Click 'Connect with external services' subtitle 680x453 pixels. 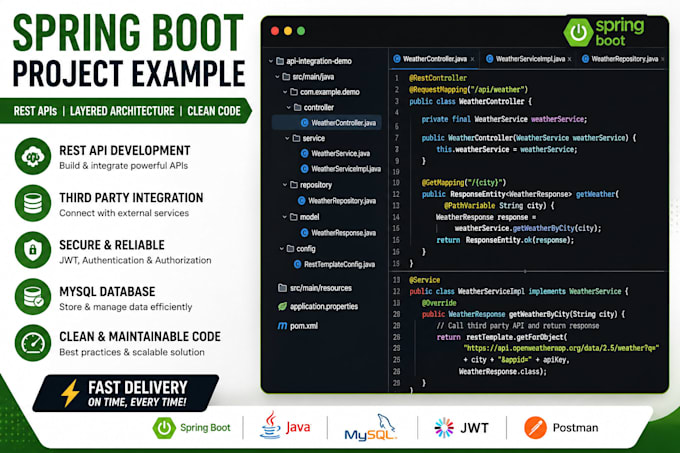(124, 213)
